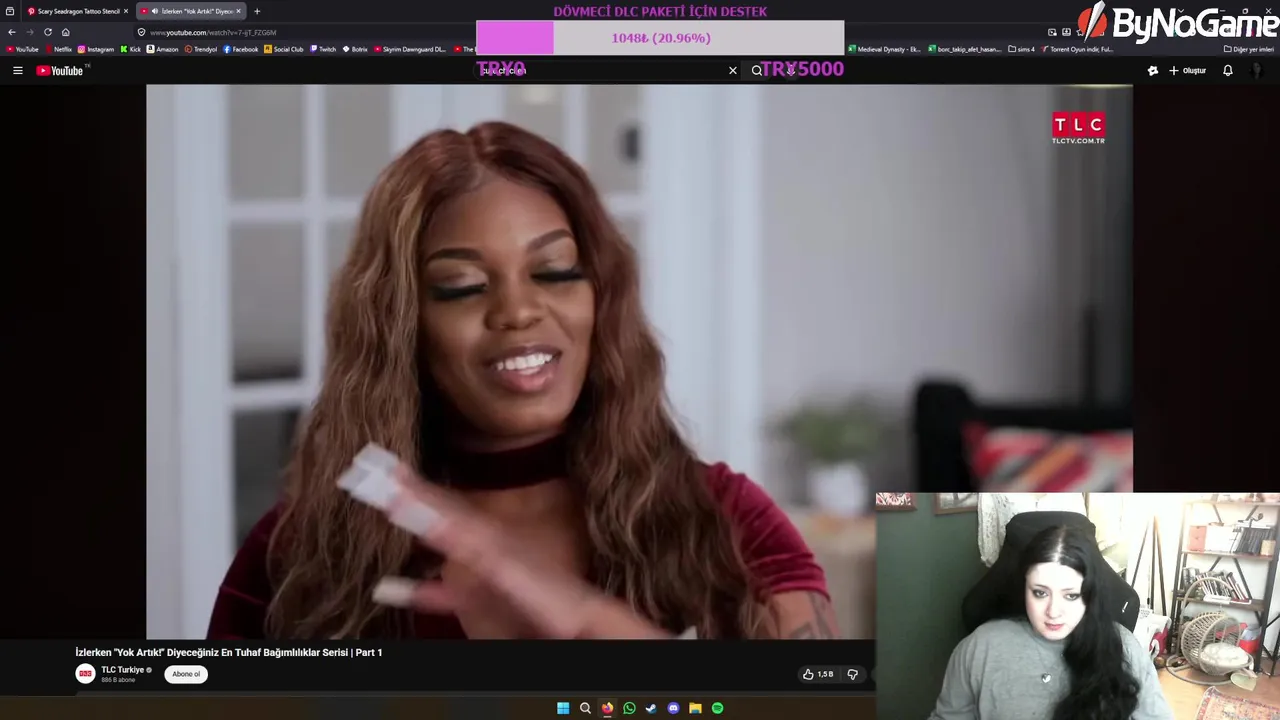
Task: Clear the YouTube search box text
Action: [733, 71]
